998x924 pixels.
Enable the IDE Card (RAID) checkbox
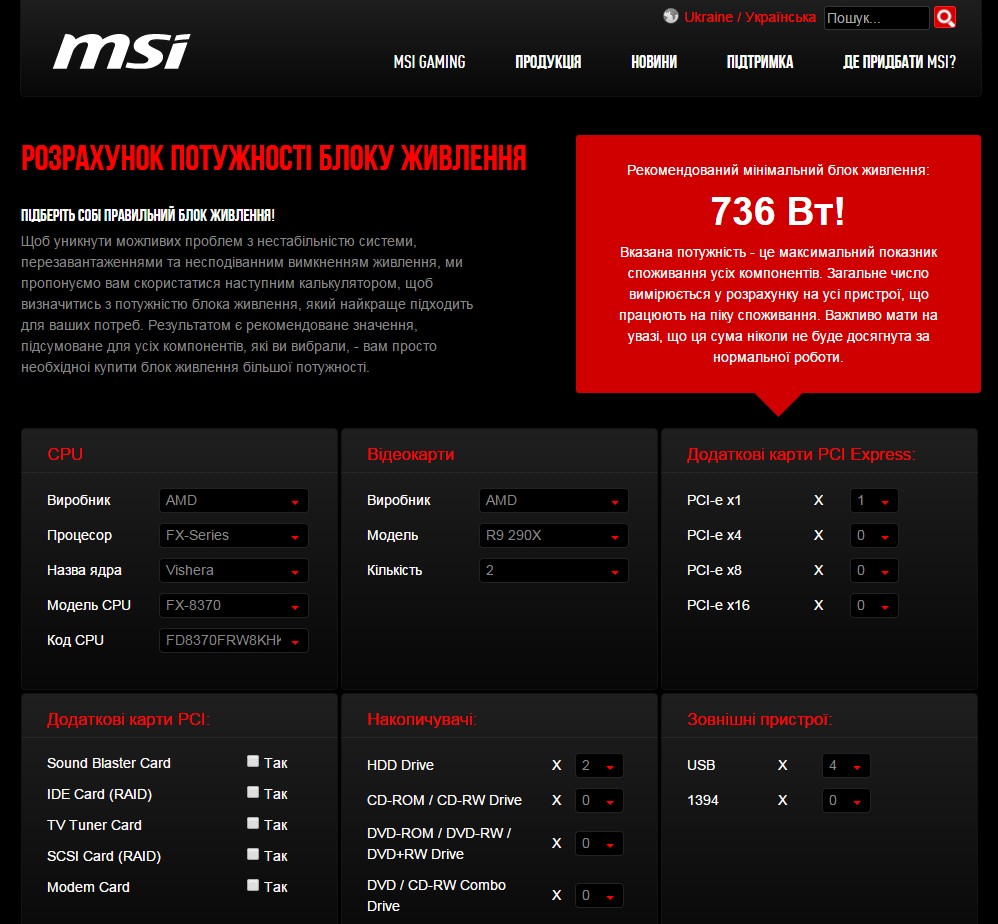pos(253,792)
